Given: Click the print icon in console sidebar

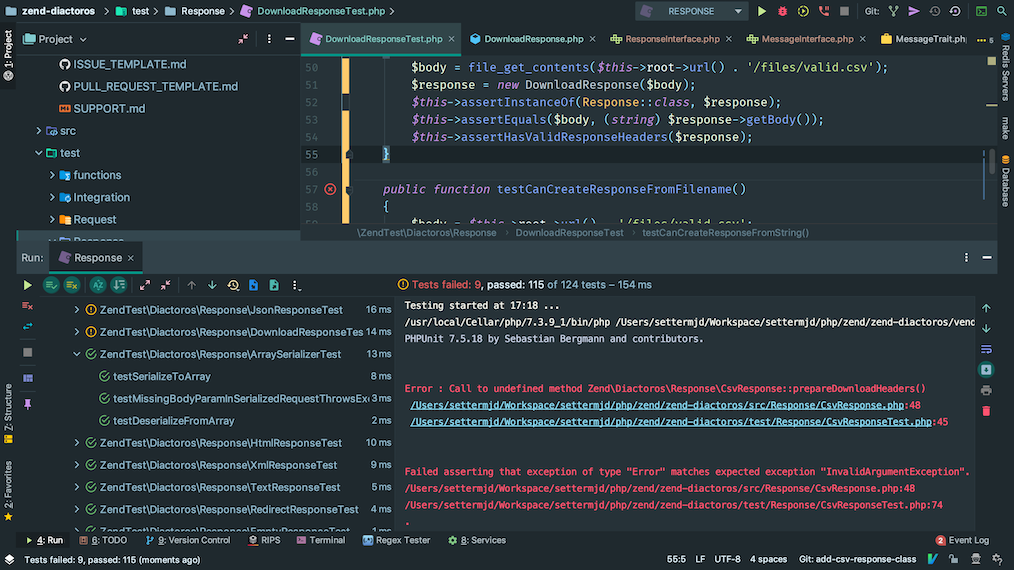Looking at the screenshot, I should click(986, 391).
